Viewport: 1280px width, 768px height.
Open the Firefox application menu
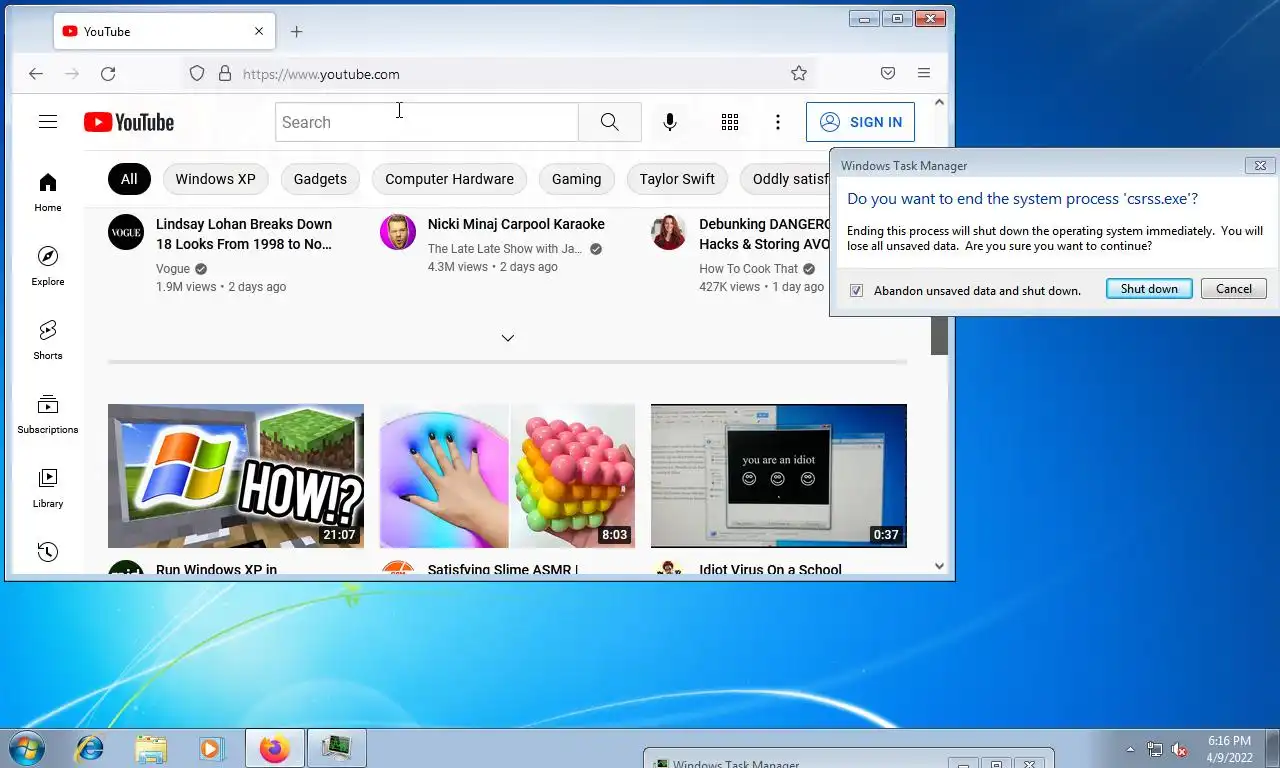point(924,74)
